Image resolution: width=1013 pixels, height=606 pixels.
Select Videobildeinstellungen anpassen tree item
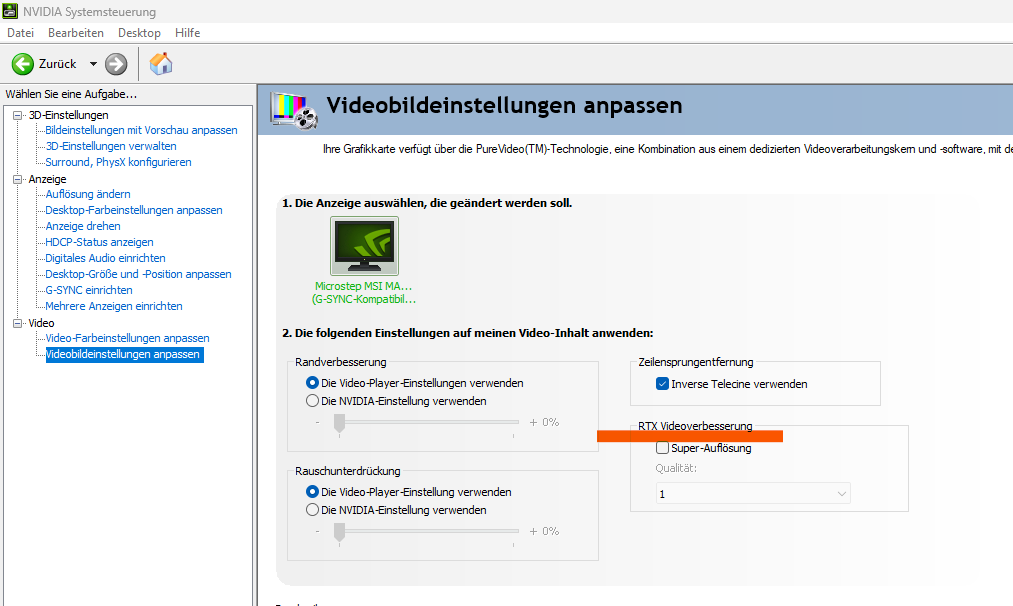pyautogui.click(x=124, y=355)
